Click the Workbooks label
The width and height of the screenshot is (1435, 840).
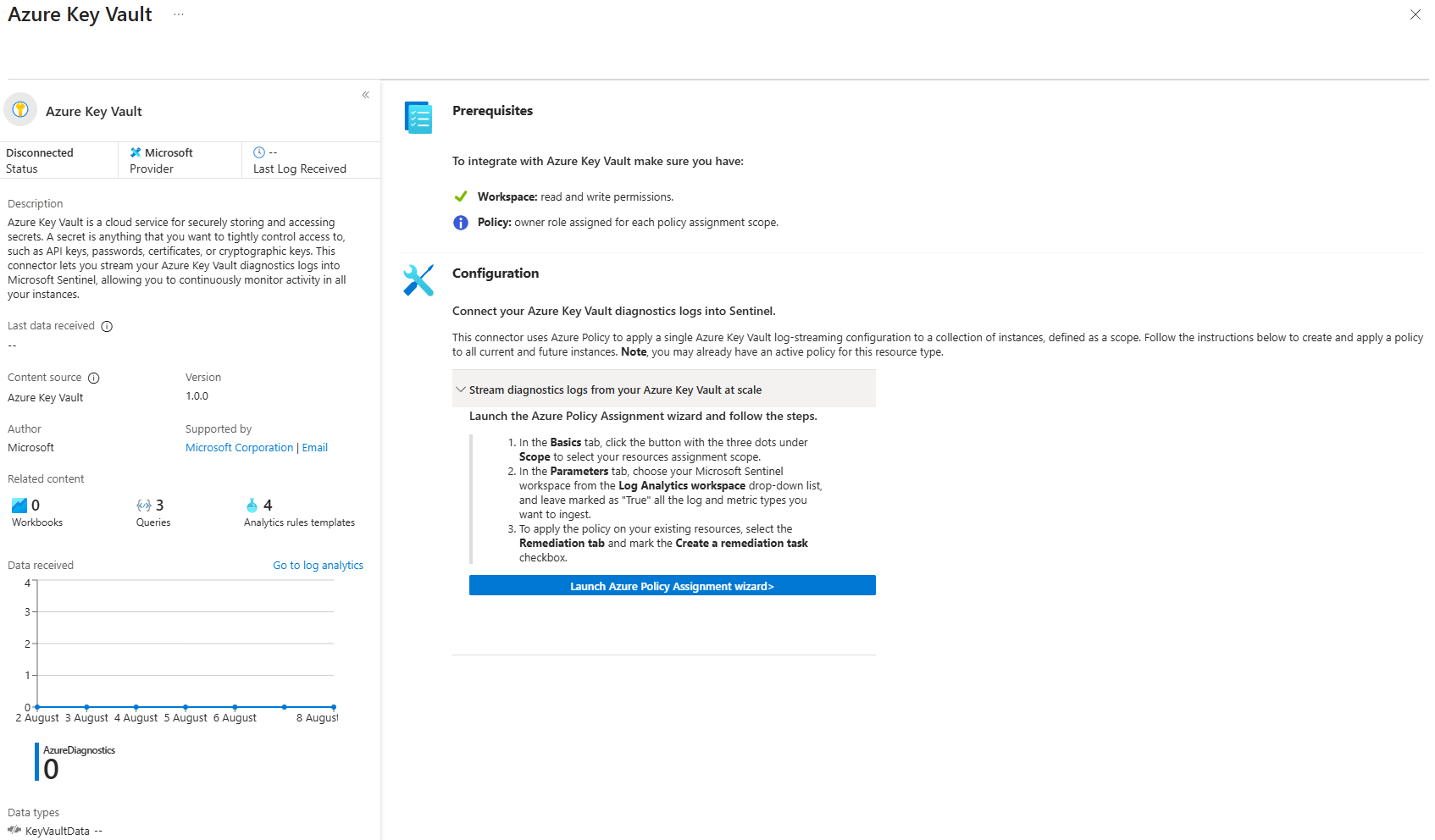tap(37, 523)
